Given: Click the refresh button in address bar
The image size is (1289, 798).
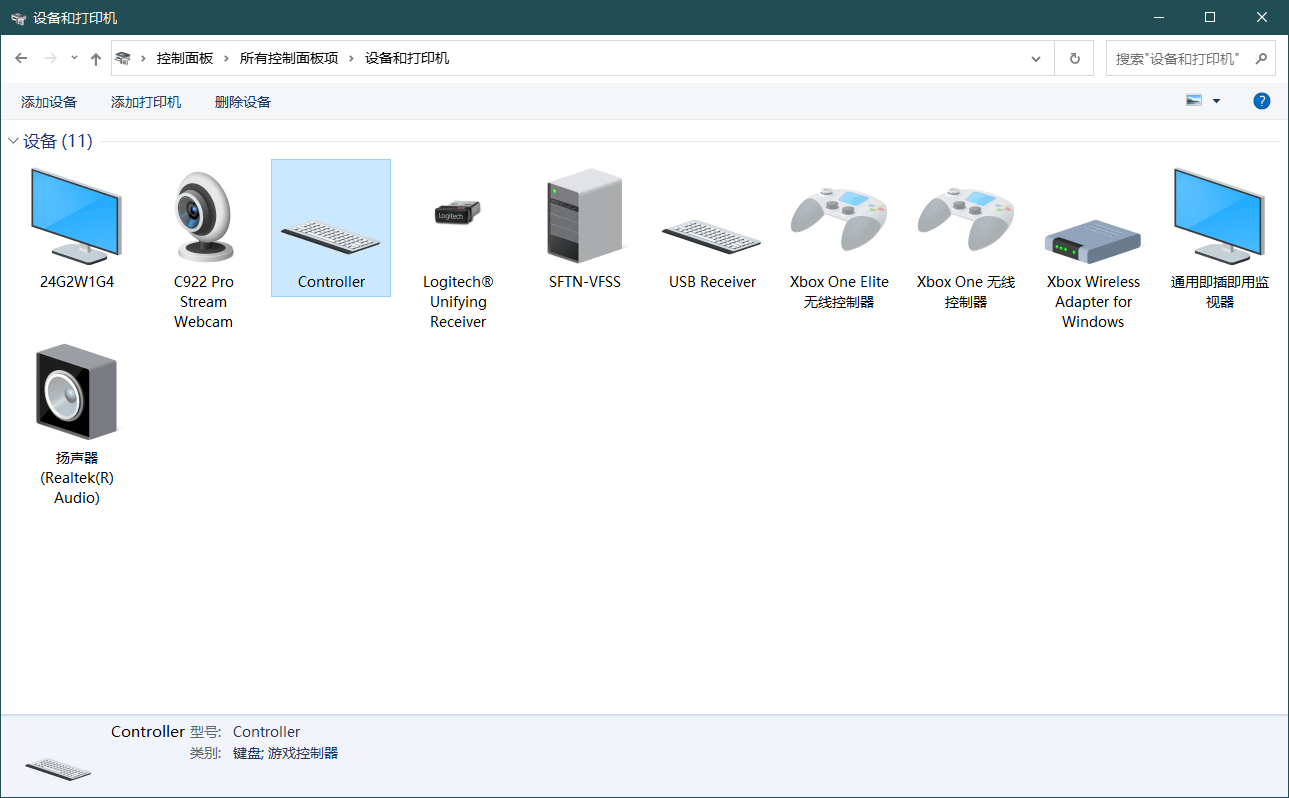Looking at the screenshot, I should coord(1075,58).
